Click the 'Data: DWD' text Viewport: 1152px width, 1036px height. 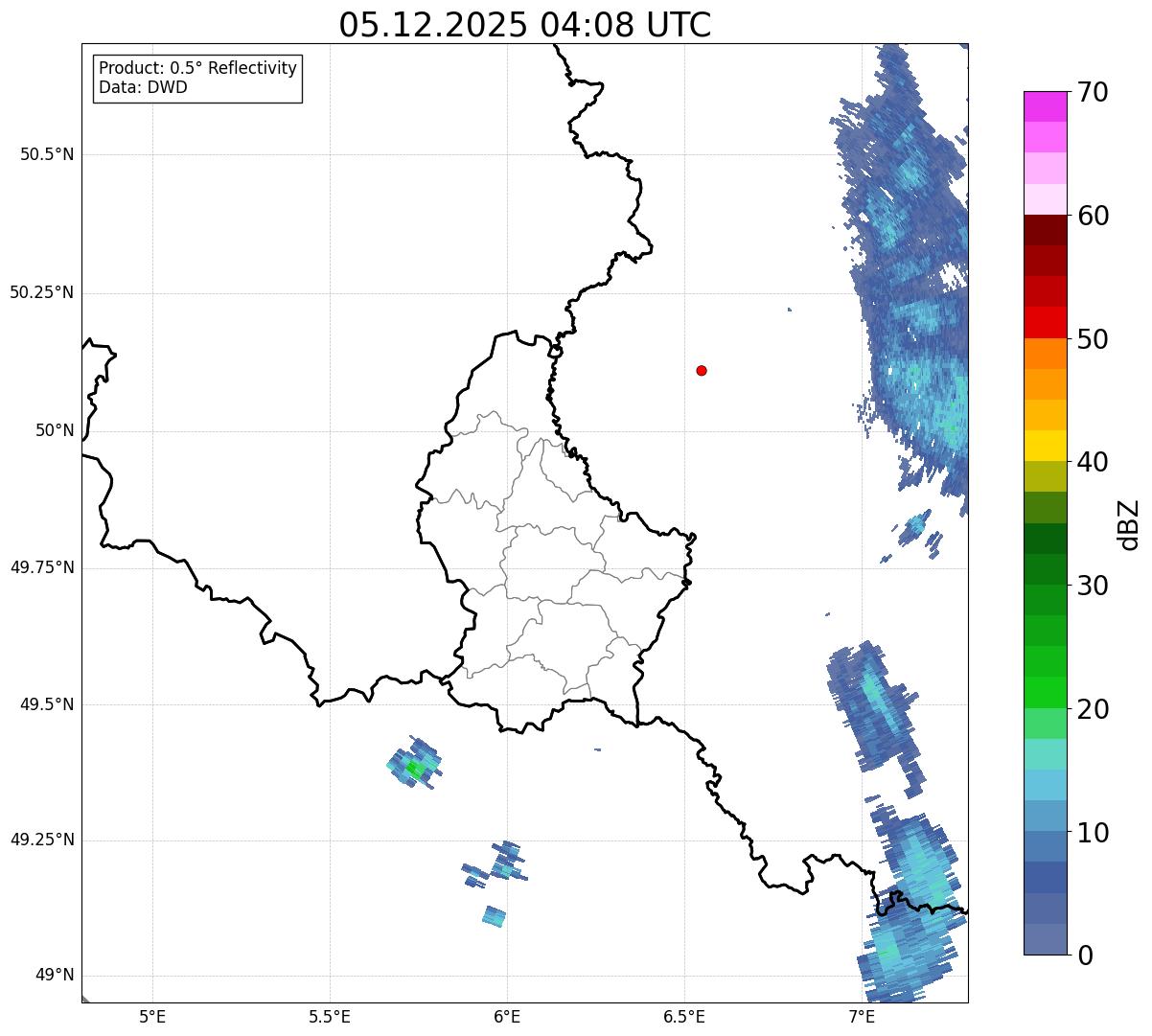144,88
